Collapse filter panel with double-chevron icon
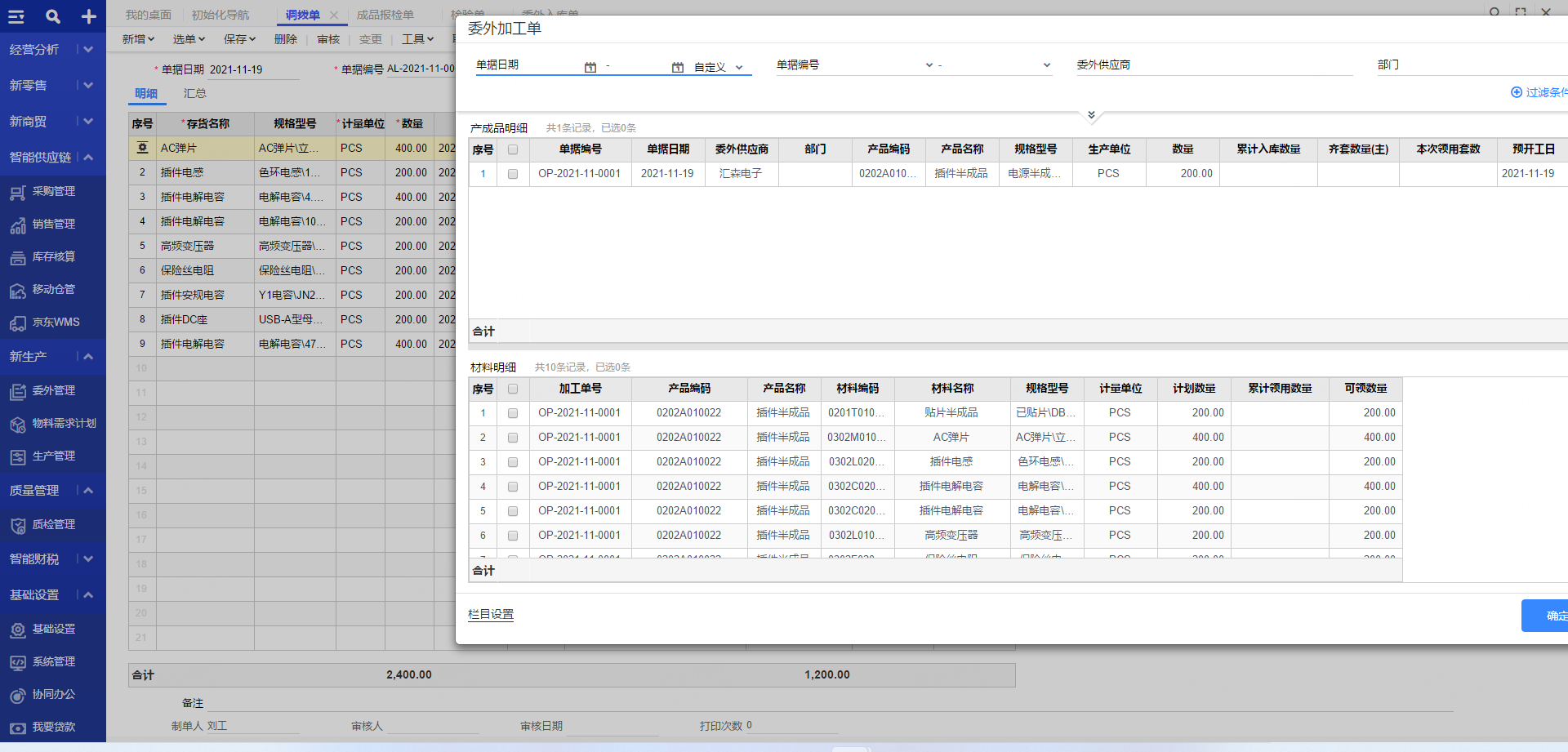 coord(1091,115)
